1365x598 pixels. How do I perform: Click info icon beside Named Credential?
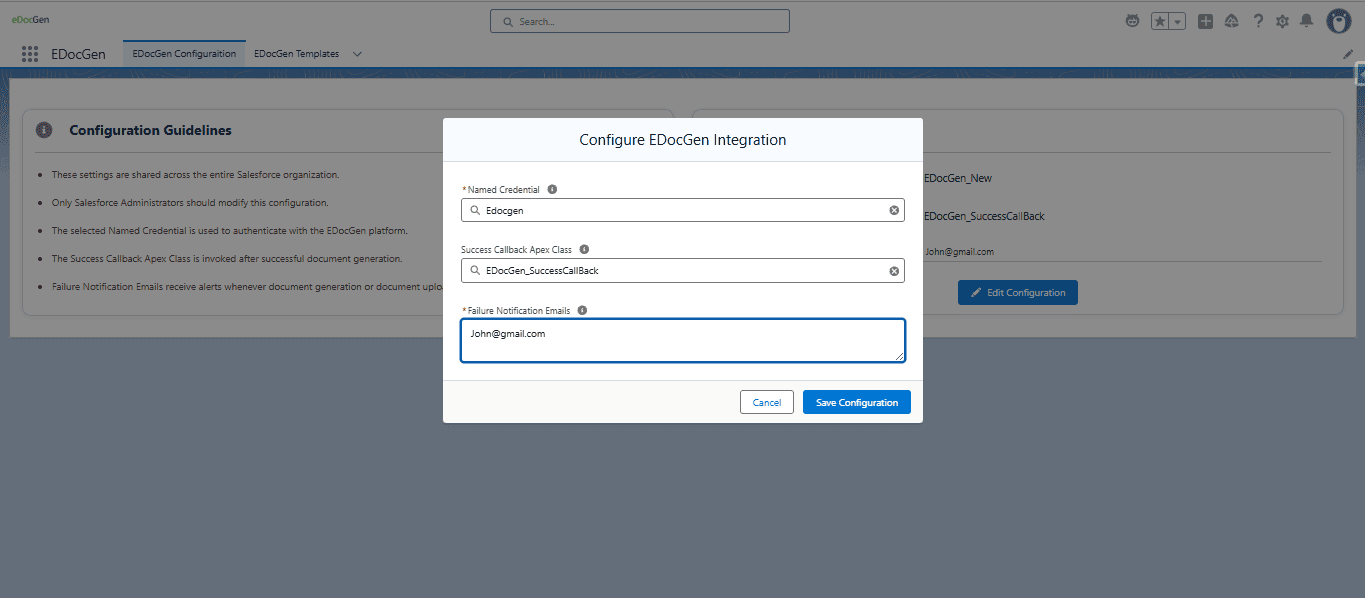pyautogui.click(x=552, y=189)
